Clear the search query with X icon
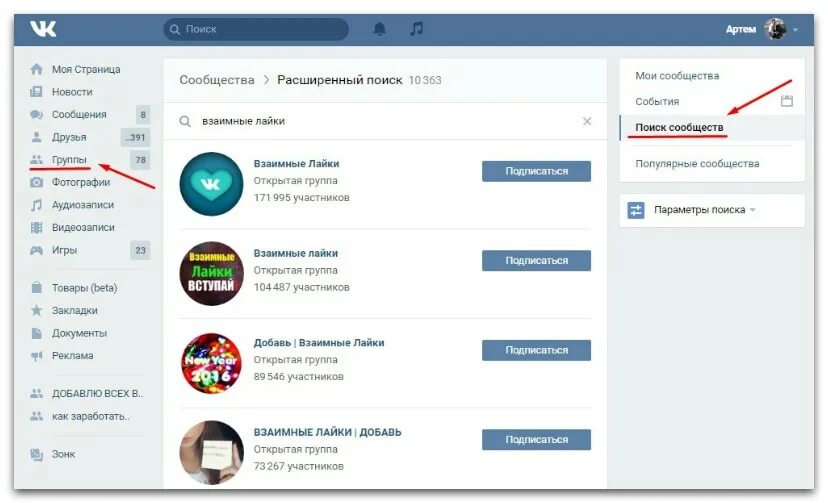 tap(587, 121)
